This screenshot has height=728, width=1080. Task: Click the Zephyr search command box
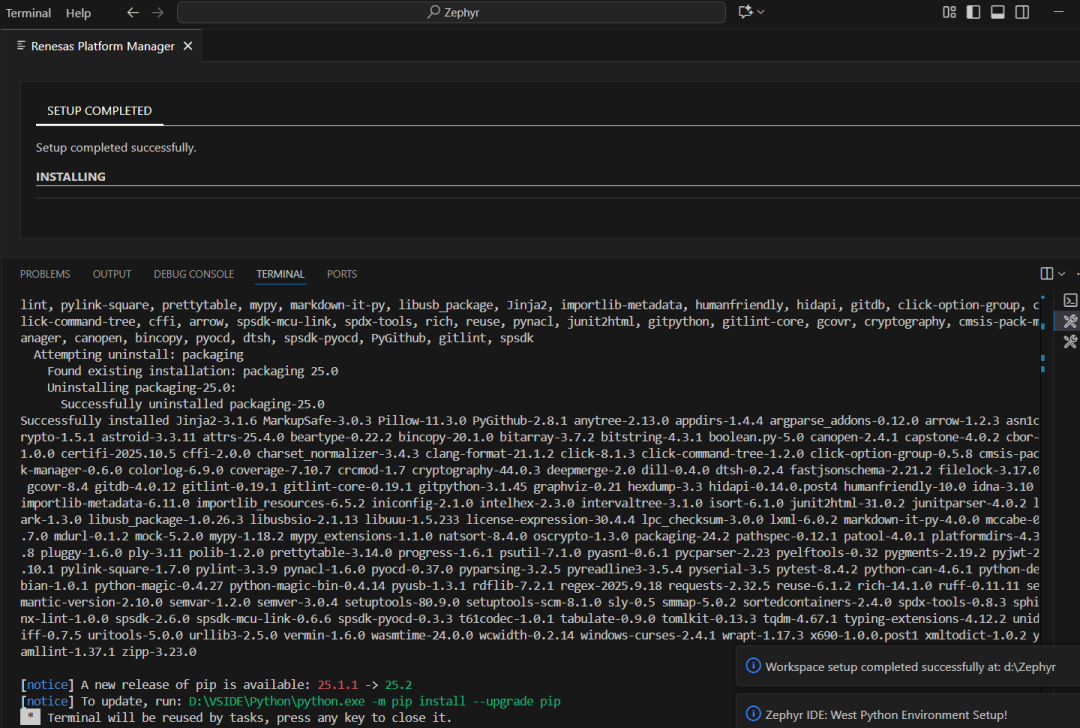tap(451, 12)
